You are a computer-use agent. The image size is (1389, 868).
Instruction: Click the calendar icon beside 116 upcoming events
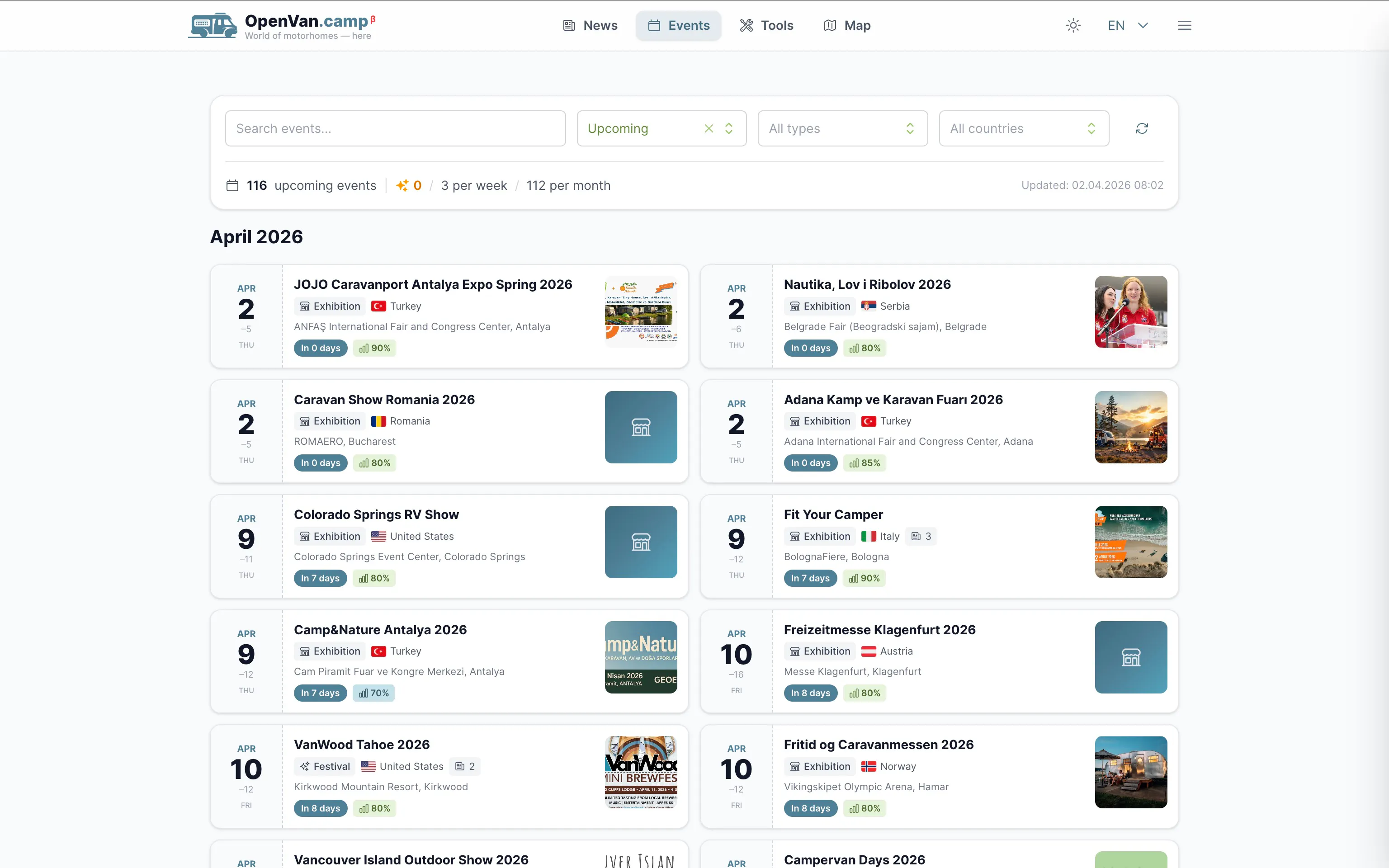232,185
